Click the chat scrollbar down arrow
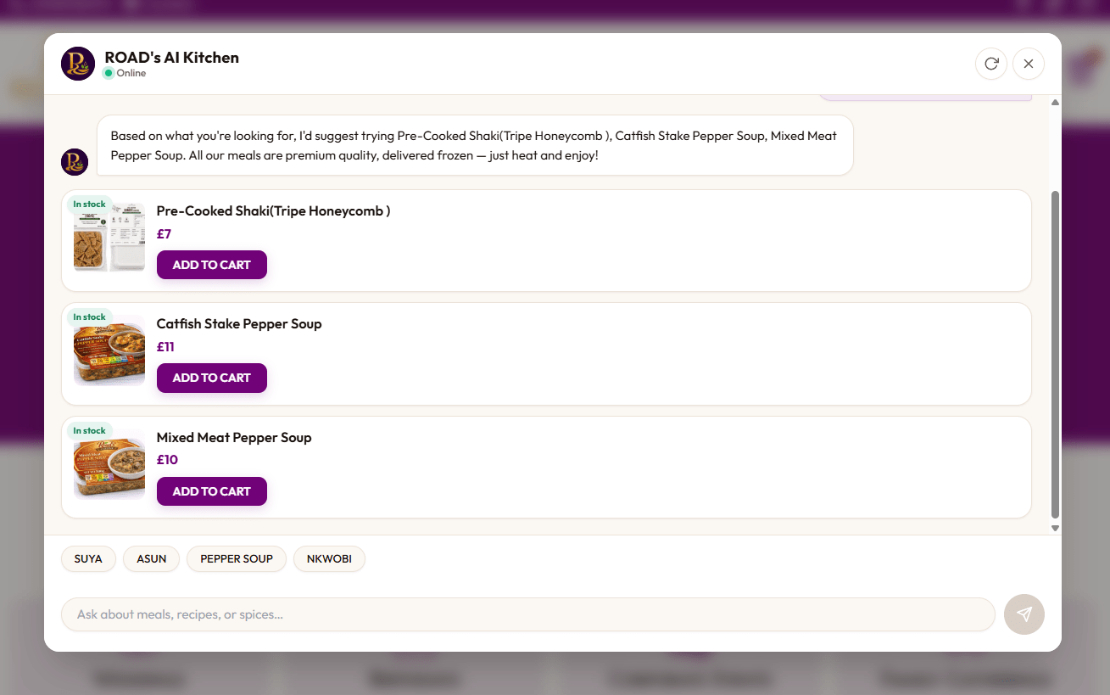1110x695 pixels. click(x=1055, y=528)
